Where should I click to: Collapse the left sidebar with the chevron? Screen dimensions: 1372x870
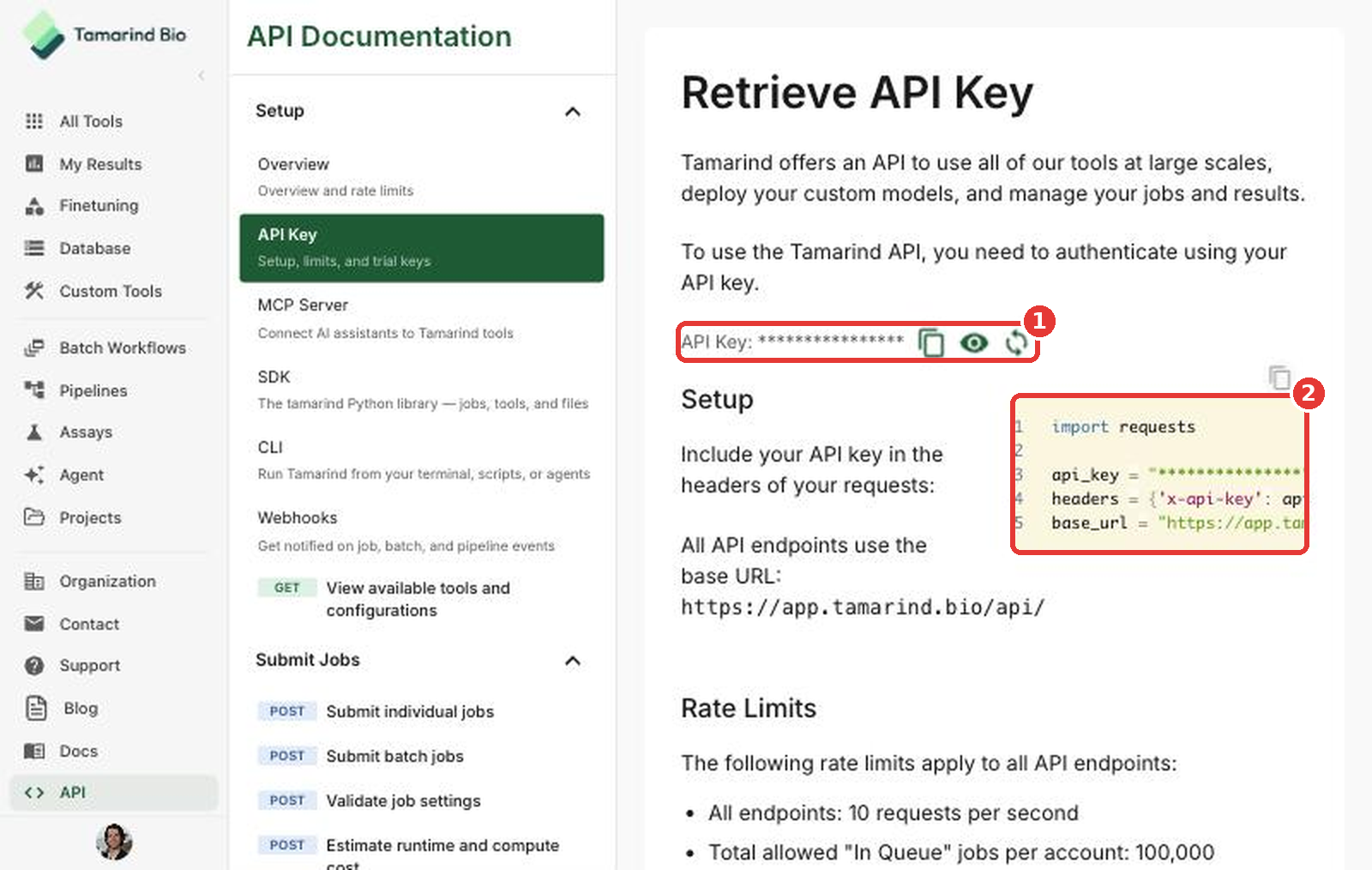pyautogui.click(x=202, y=76)
